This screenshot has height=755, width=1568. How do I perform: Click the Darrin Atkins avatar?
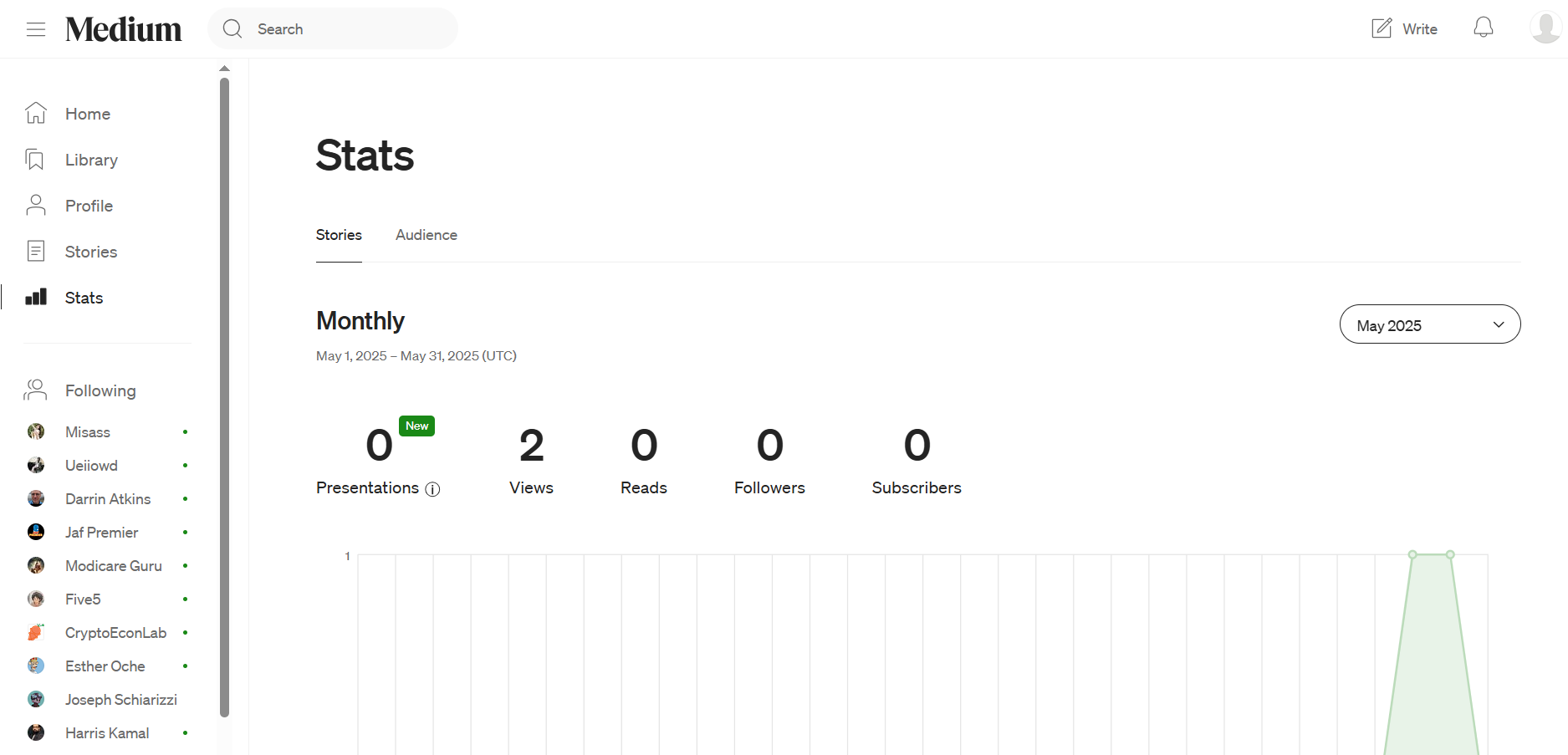36,498
